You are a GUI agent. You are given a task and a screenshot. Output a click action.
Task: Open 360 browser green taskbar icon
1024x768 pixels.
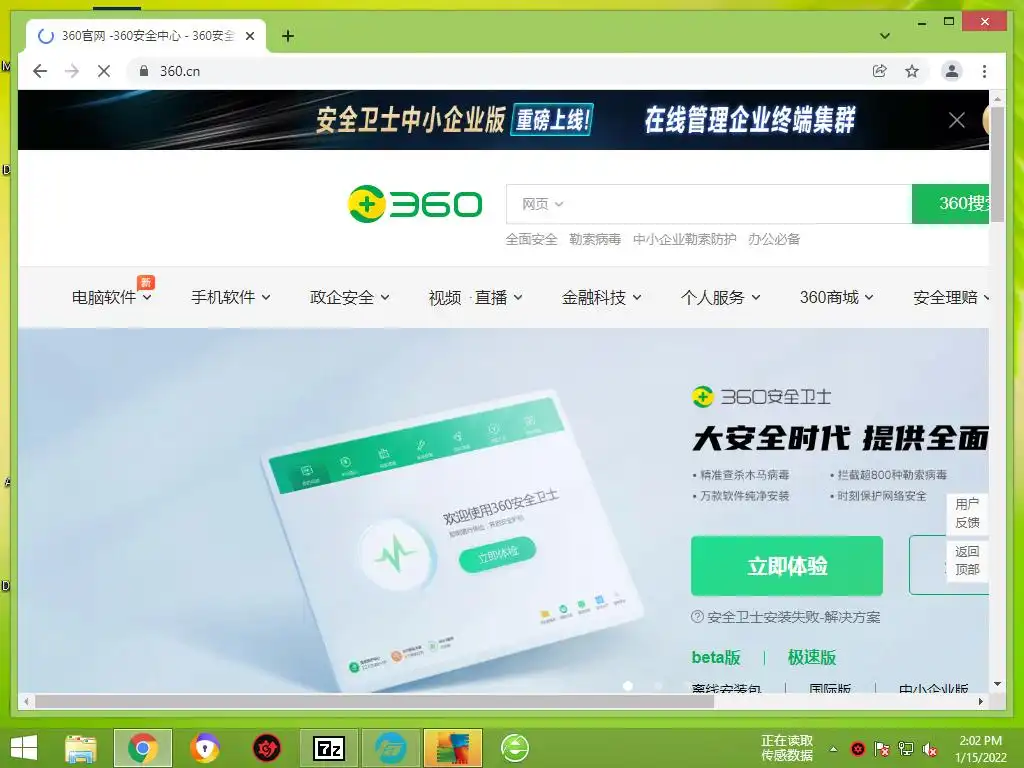coord(515,748)
